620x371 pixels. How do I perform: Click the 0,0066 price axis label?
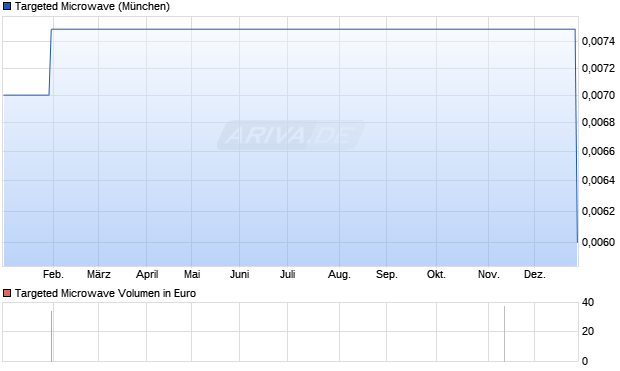[598, 151]
